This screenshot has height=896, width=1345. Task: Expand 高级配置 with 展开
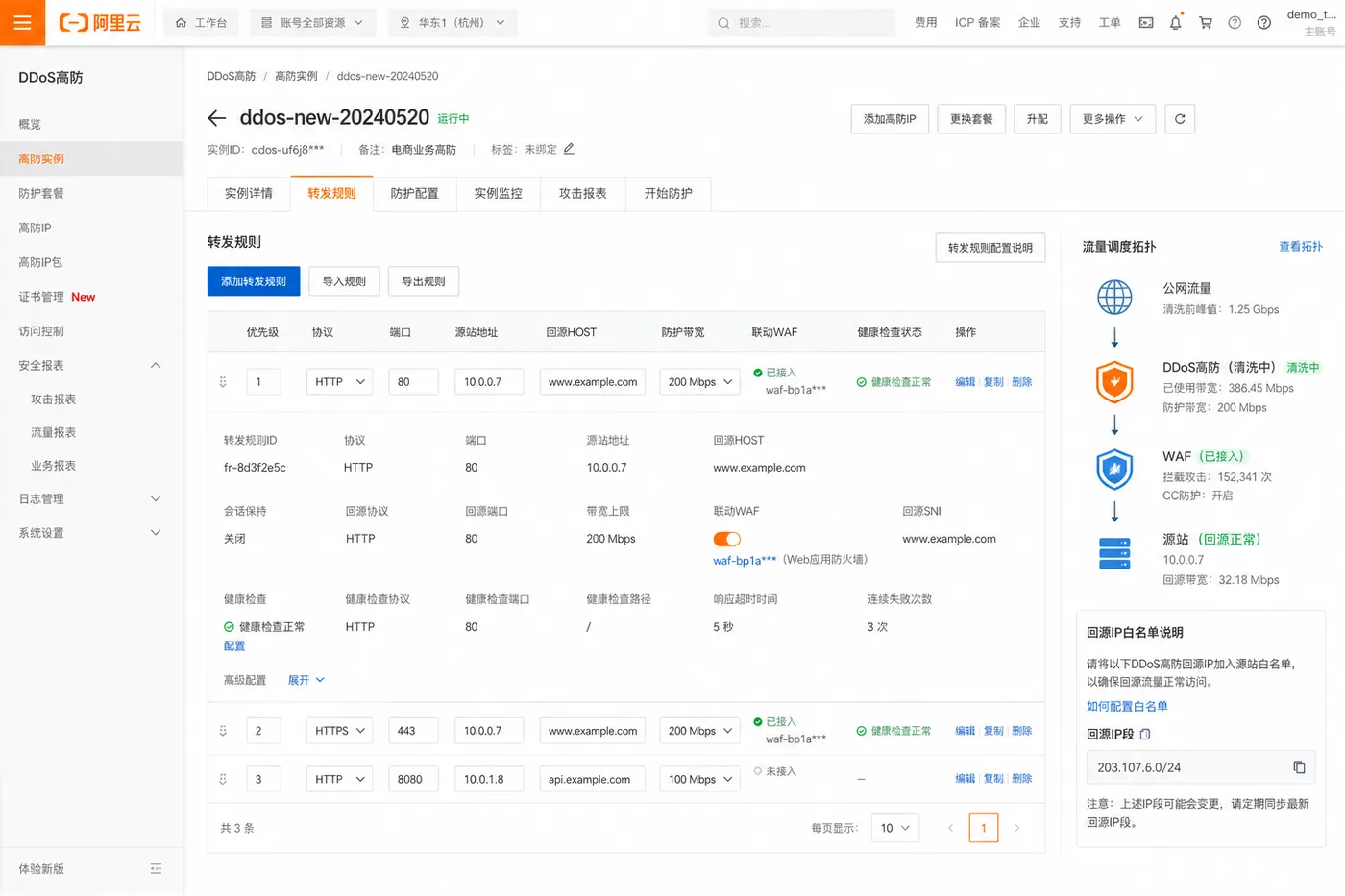[306, 680]
